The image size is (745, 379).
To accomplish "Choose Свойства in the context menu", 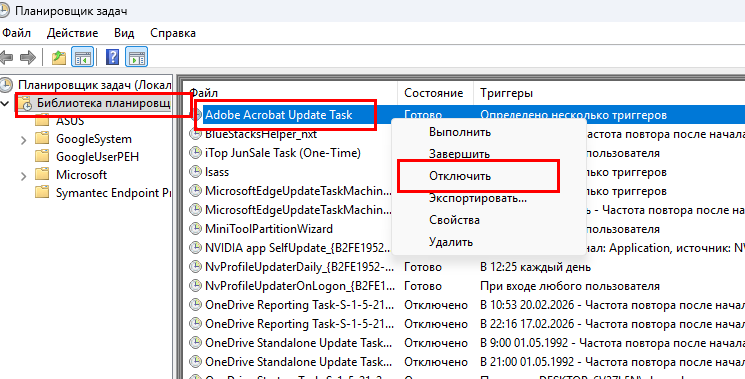I will [x=454, y=220].
